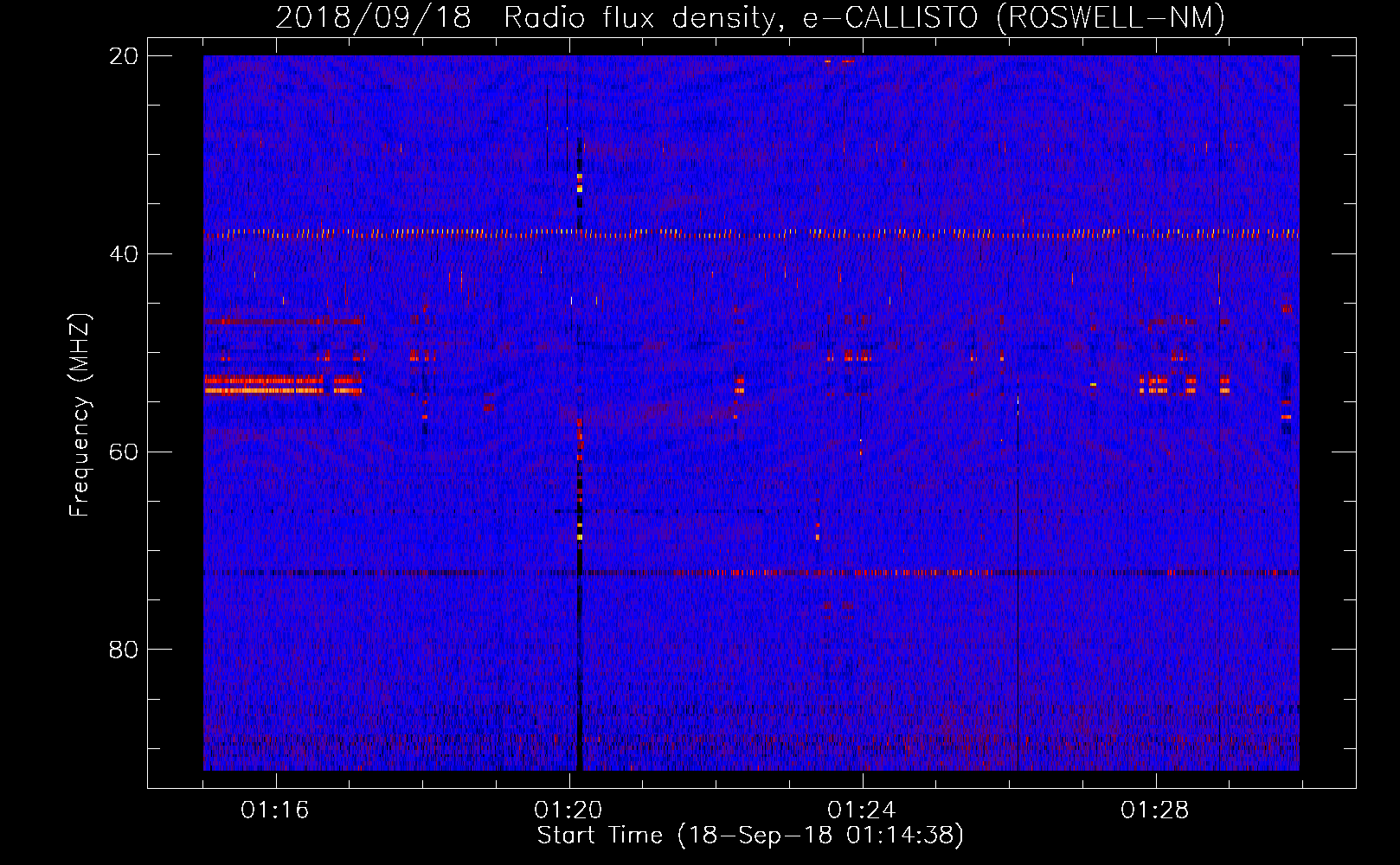
Task: Click the 'Start Time (18-Sep-18 01:14:38)' axis label
Action: tap(750, 836)
